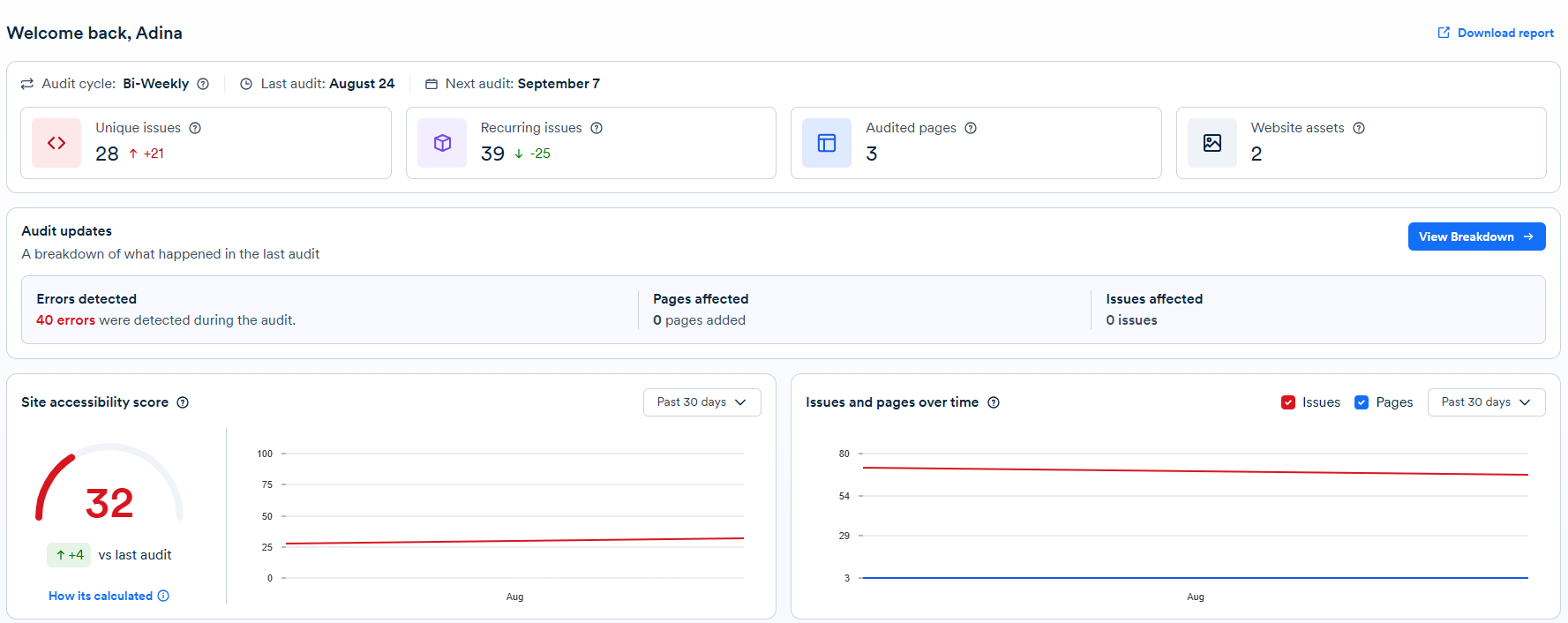Click the Recurring issues count 39

[492, 154]
